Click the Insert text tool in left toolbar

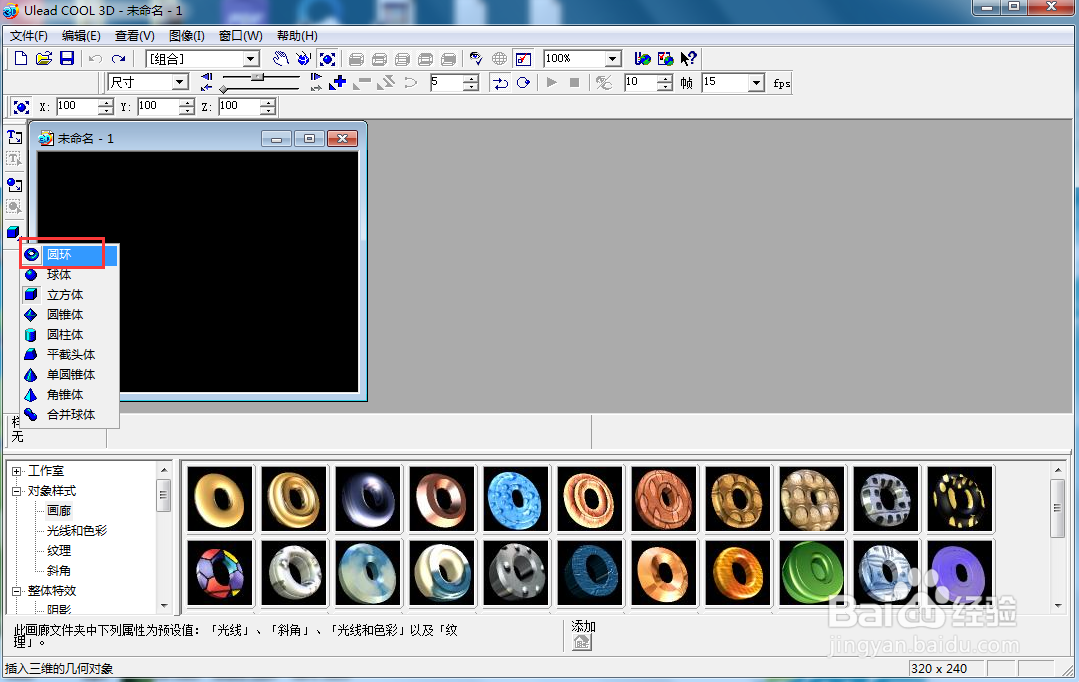(x=14, y=138)
